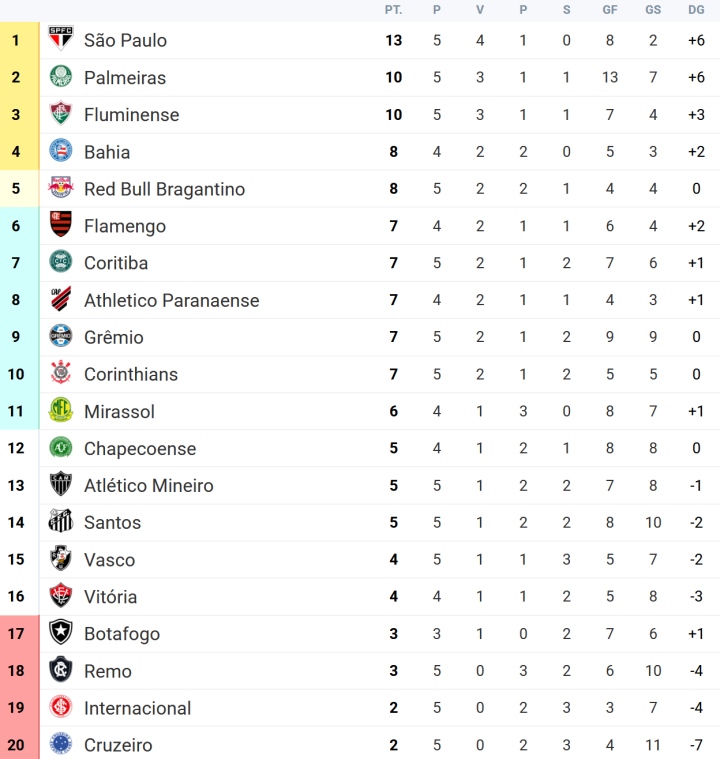
Task: Select the Cruzeiro club badge
Action: coord(61,745)
